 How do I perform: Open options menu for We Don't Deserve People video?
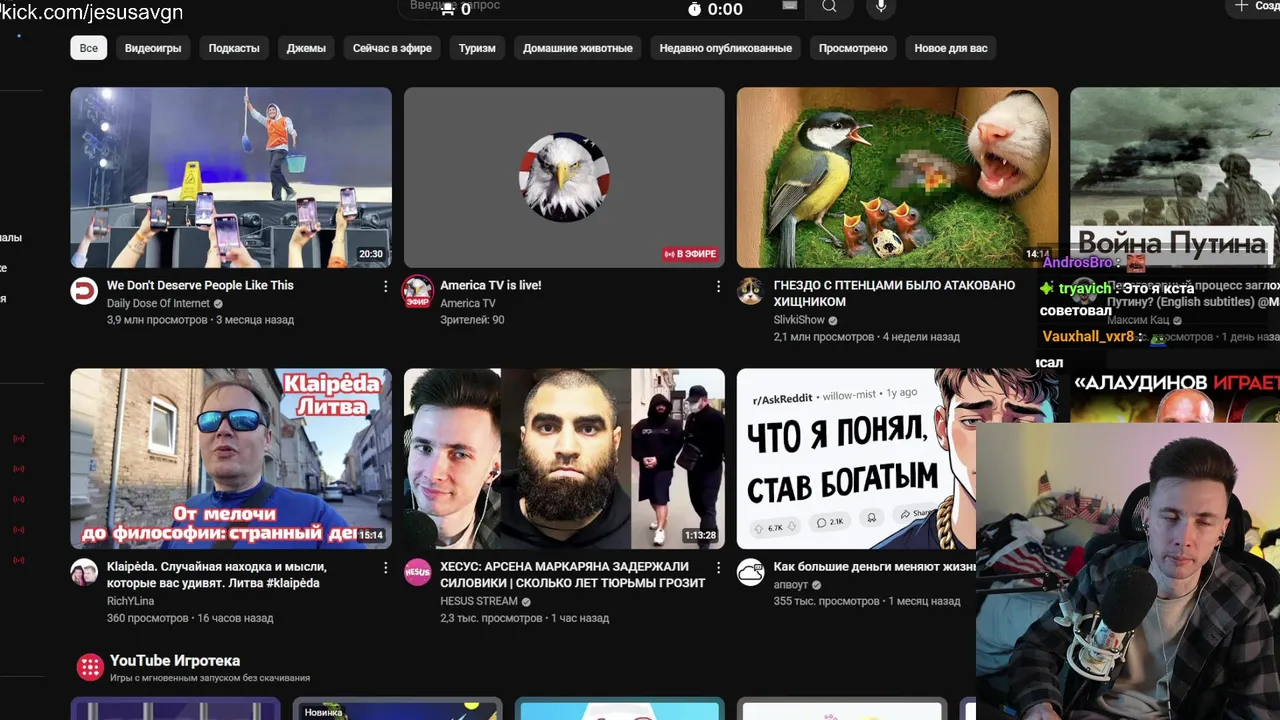(385, 286)
